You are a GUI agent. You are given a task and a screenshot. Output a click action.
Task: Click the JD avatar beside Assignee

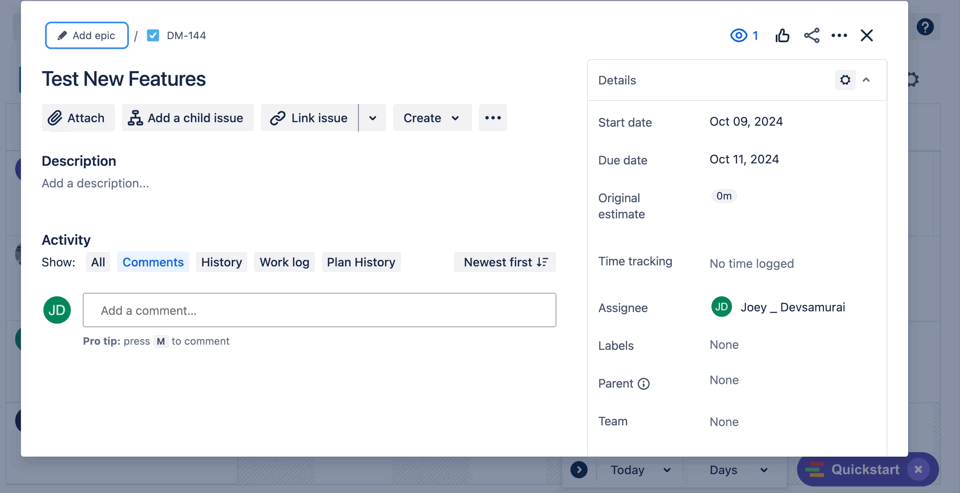click(721, 307)
